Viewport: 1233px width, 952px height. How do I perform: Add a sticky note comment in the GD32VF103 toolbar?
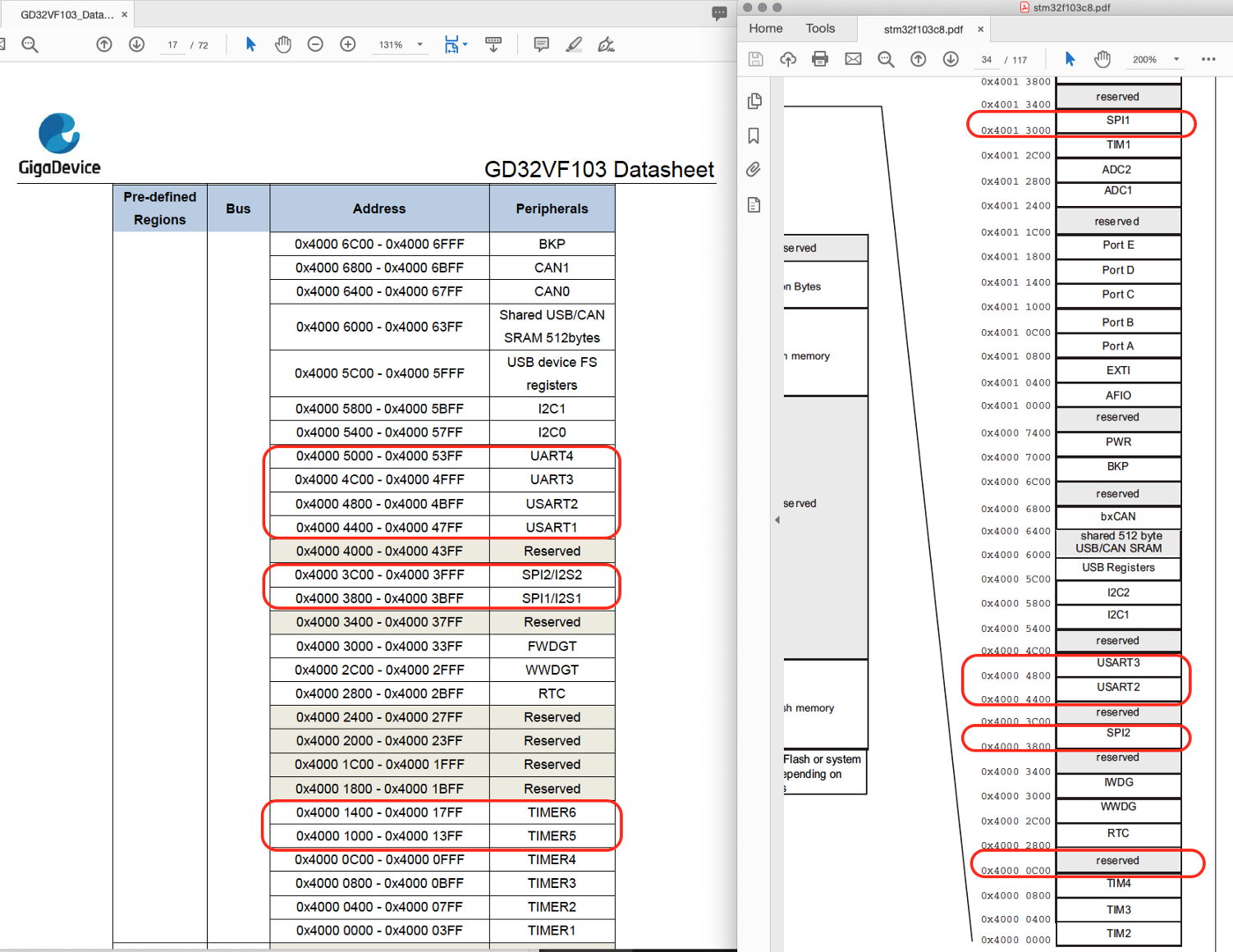click(x=541, y=44)
